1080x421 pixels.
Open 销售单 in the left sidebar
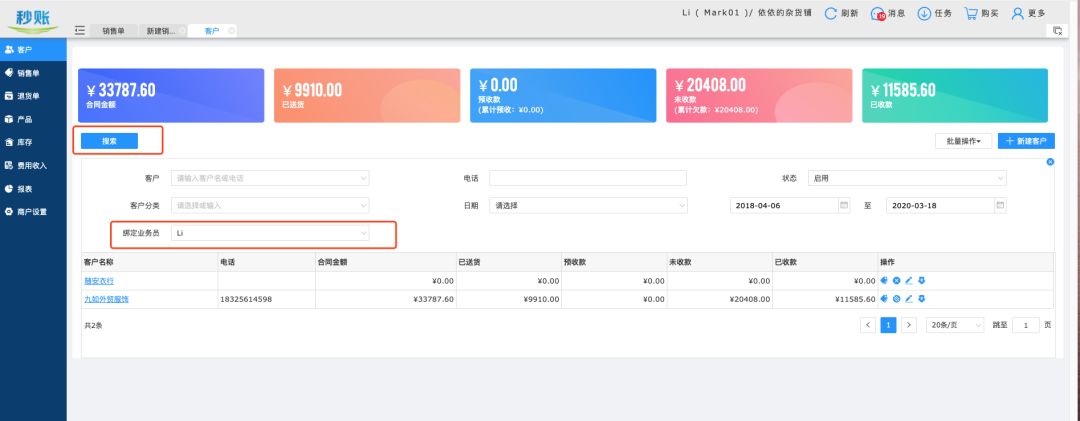click(x=33, y=72)
